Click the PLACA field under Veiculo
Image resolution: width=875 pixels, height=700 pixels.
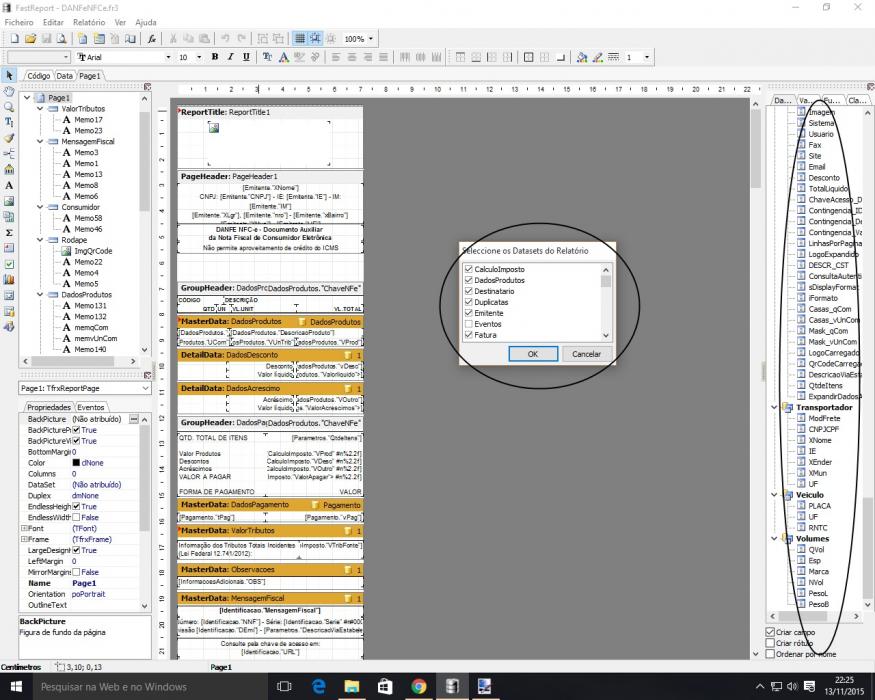point(819,506)
